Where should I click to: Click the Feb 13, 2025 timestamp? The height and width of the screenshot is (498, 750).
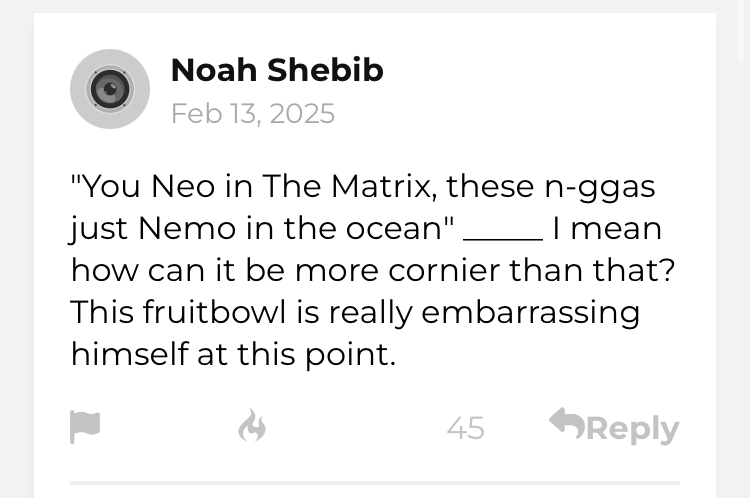[x=252, y=113]
